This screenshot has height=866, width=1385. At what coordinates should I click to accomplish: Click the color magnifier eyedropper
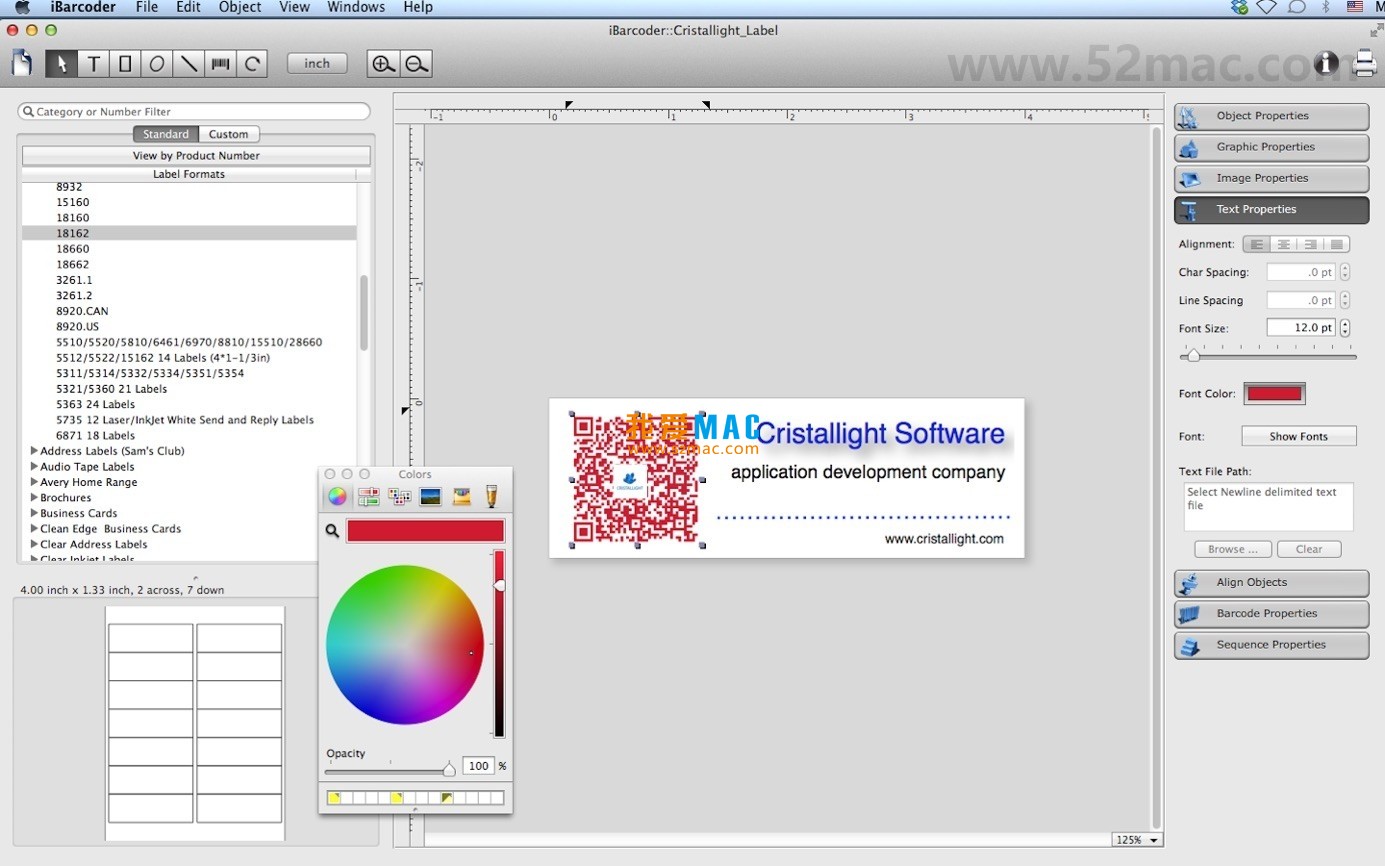(332, 531)
